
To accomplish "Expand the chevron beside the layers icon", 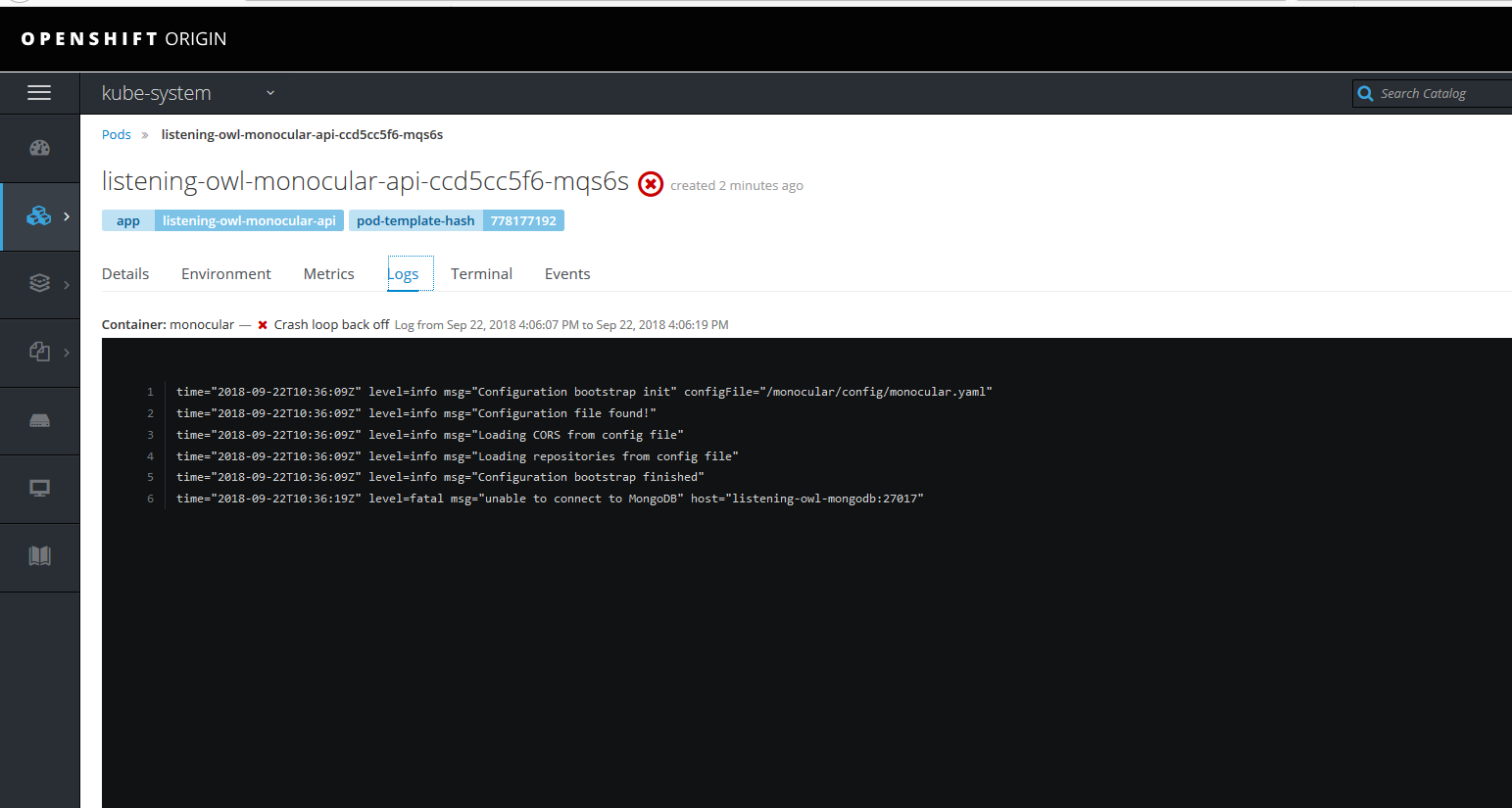I will pos(66,284).
